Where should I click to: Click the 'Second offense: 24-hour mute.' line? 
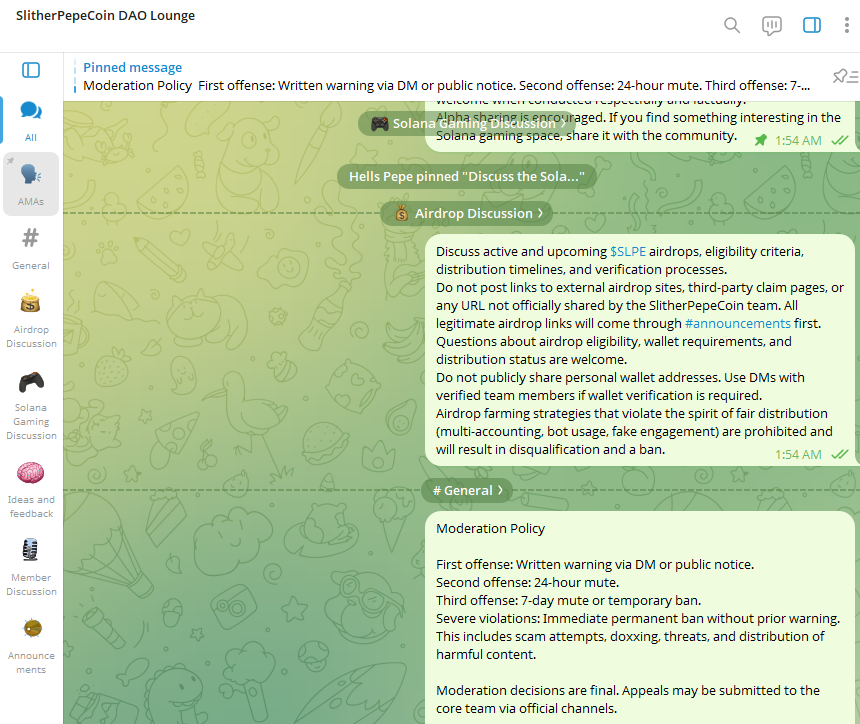point(527,582)
